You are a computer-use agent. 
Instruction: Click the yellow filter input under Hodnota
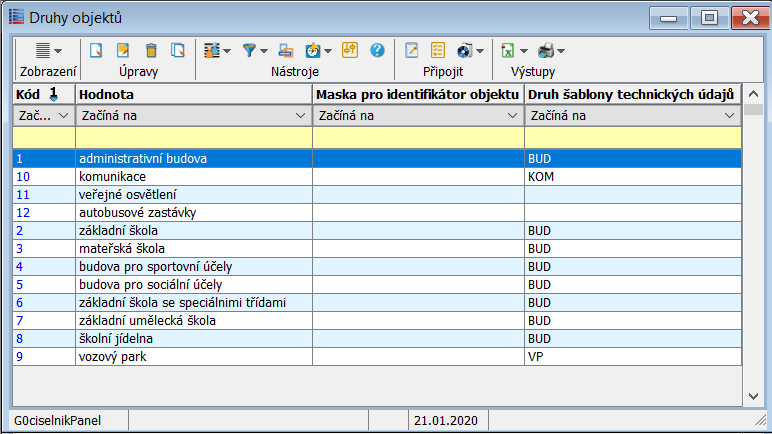[194, 137]
